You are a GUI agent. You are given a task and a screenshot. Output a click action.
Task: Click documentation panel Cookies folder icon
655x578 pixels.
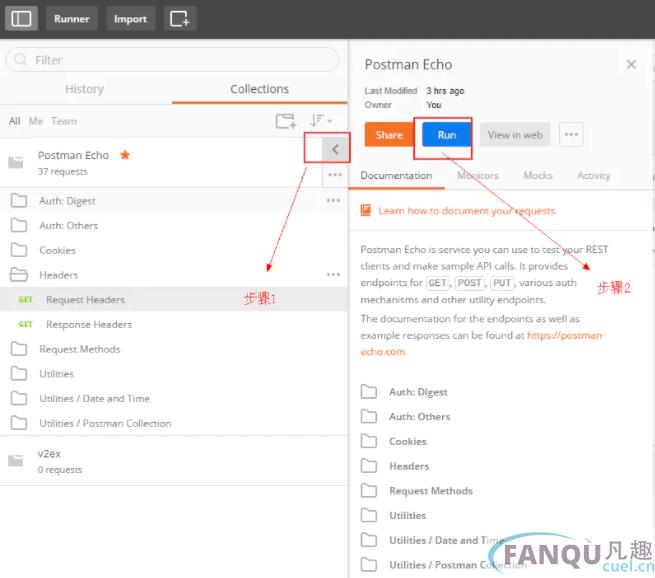[369, 441]
